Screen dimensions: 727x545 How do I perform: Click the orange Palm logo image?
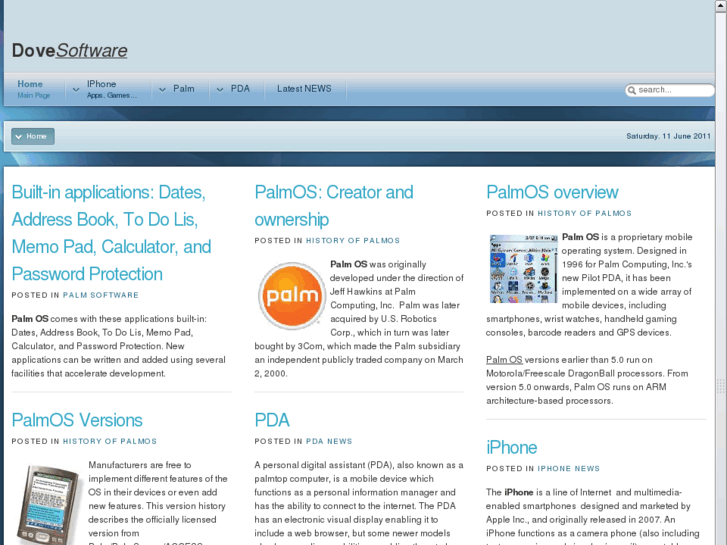pyautogui.click(x=292, y=296)
